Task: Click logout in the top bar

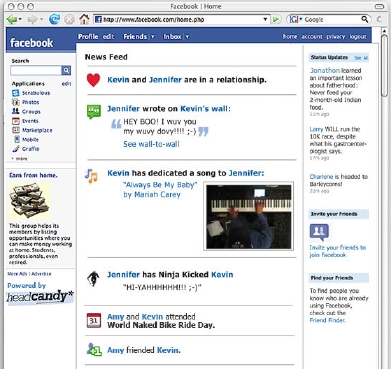Action: coord(358,37)
